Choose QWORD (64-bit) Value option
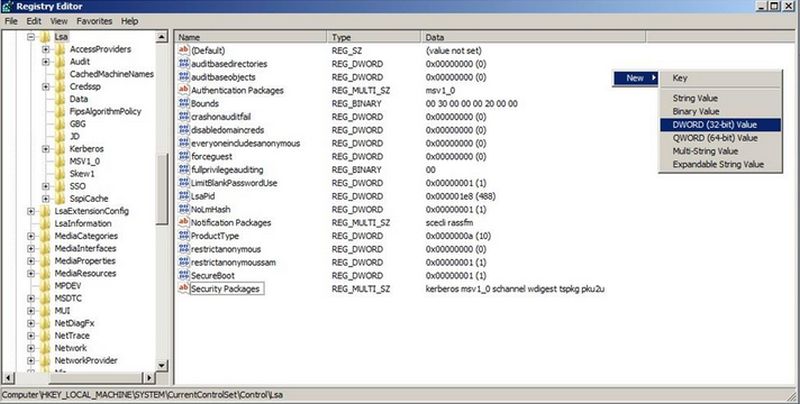The height and width of the screenshot is (404, 800). (720, 138)
